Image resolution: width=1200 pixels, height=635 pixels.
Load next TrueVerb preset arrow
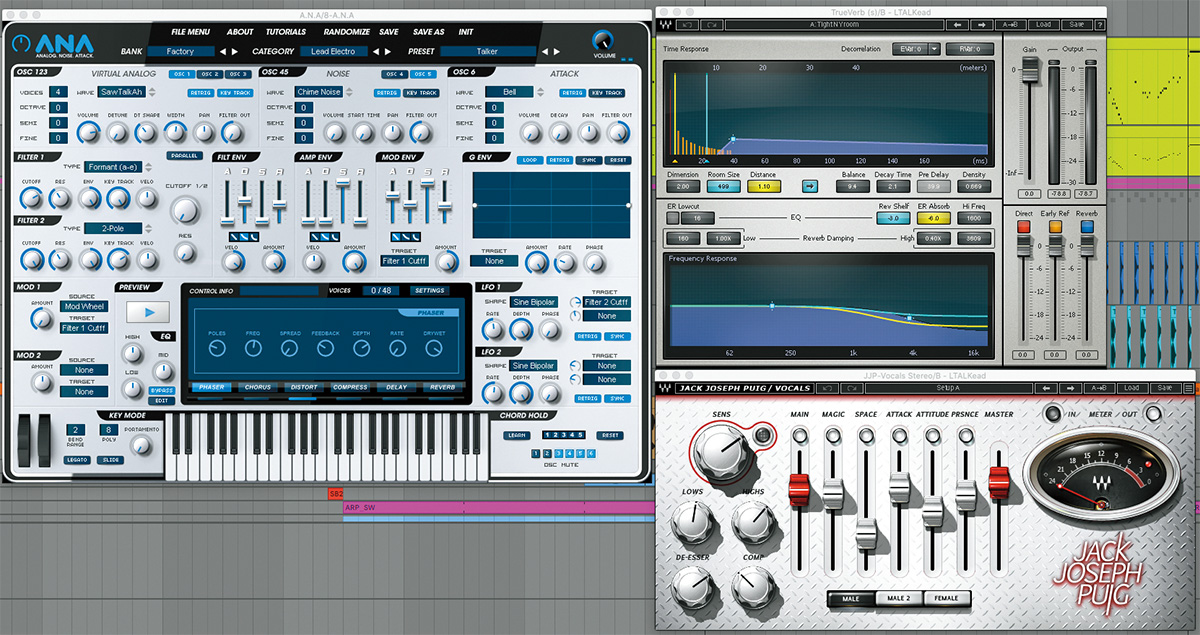(x=984, y=24)
